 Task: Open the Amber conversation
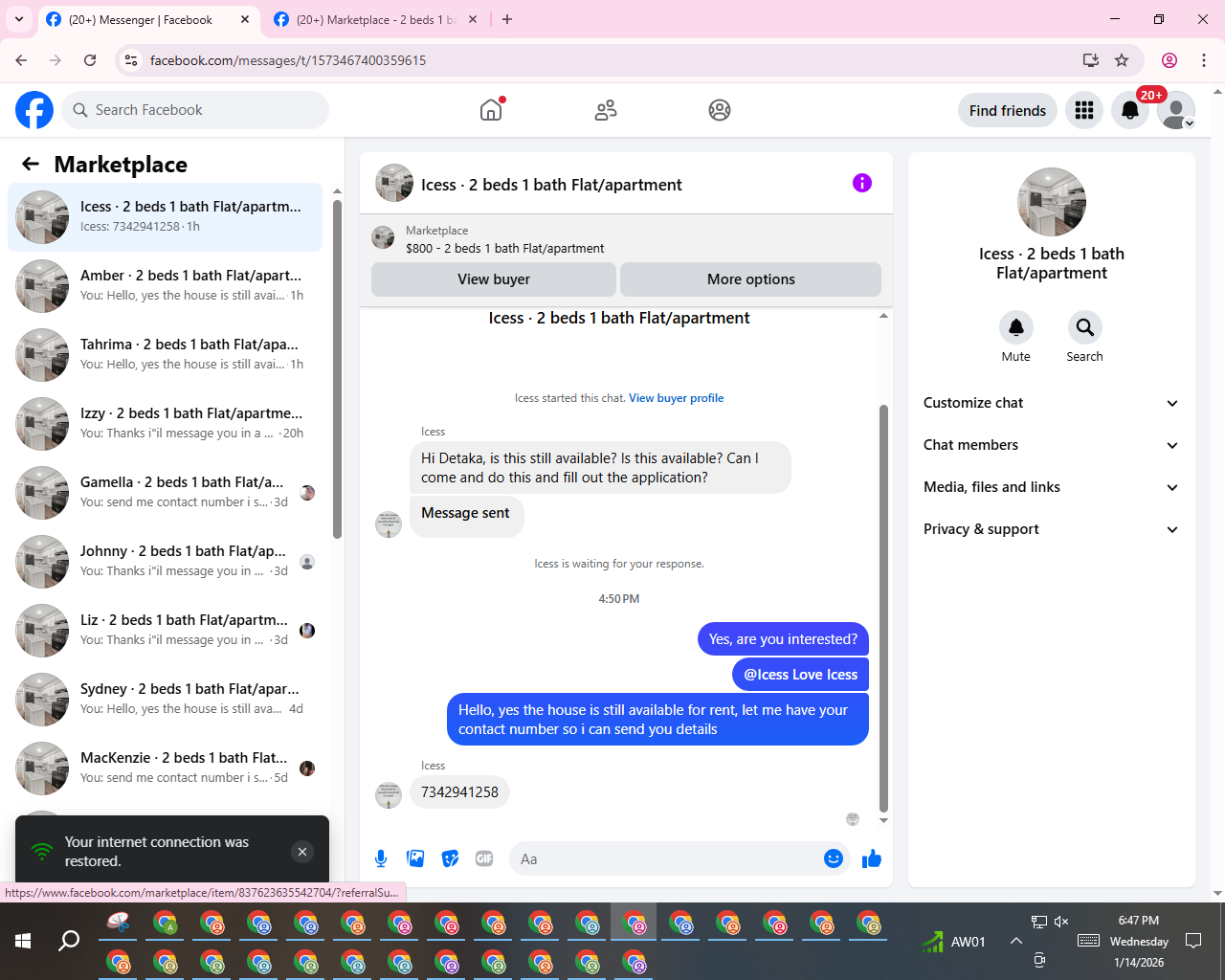(165, 286)
